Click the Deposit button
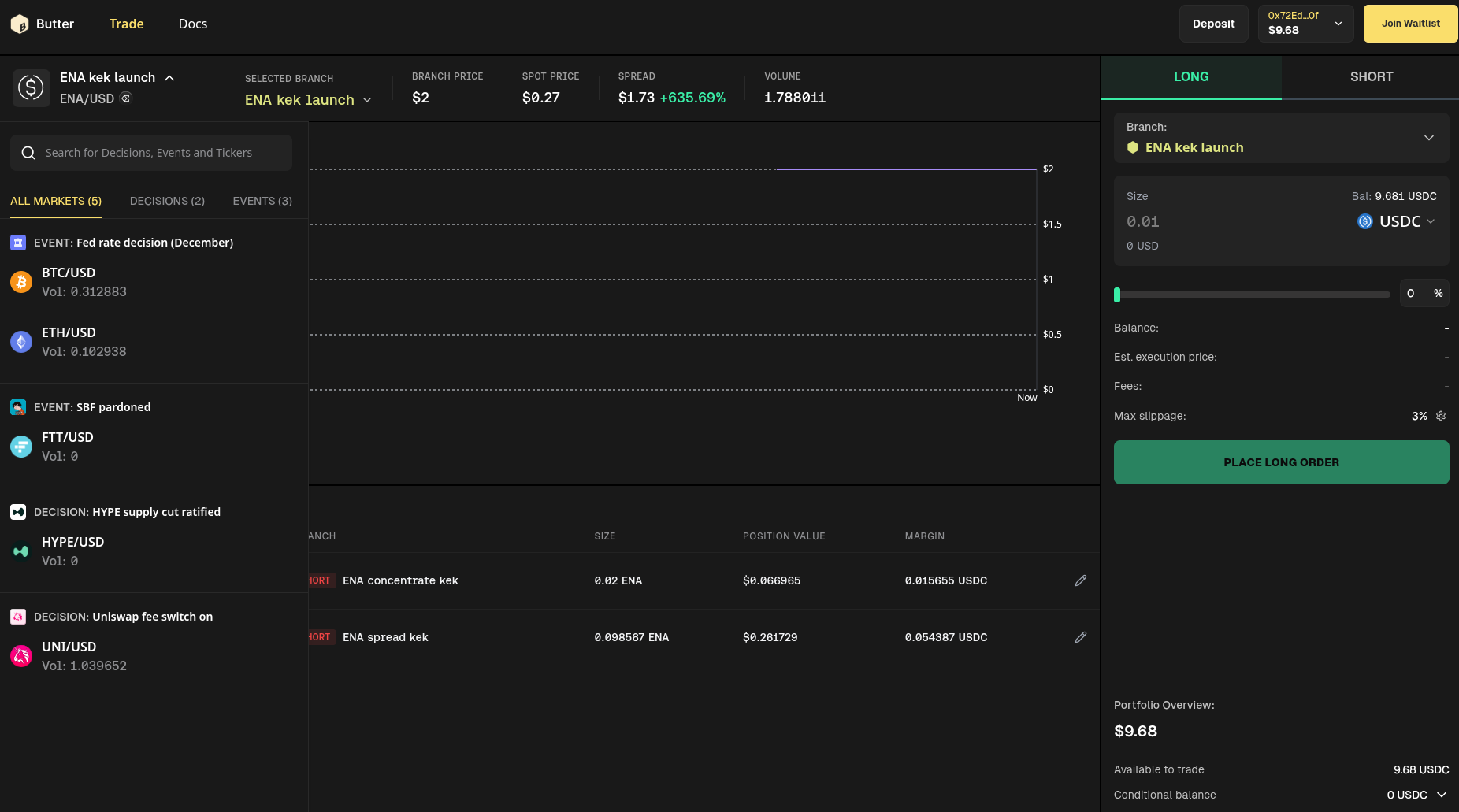Screen dimensions: 1459x812 pyautogui.click(x=1213, y=24)
